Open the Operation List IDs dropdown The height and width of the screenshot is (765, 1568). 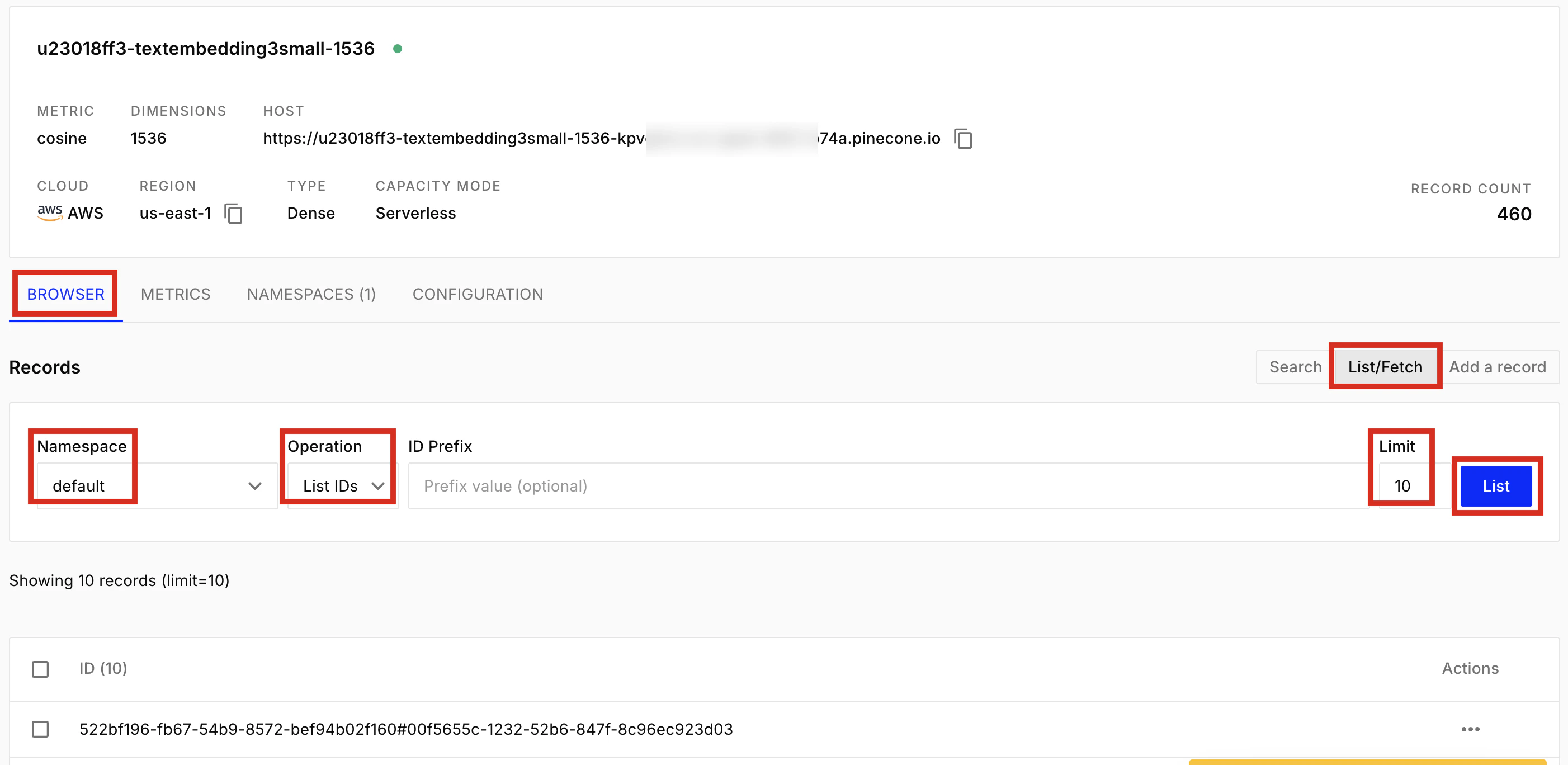coord(343,485)
